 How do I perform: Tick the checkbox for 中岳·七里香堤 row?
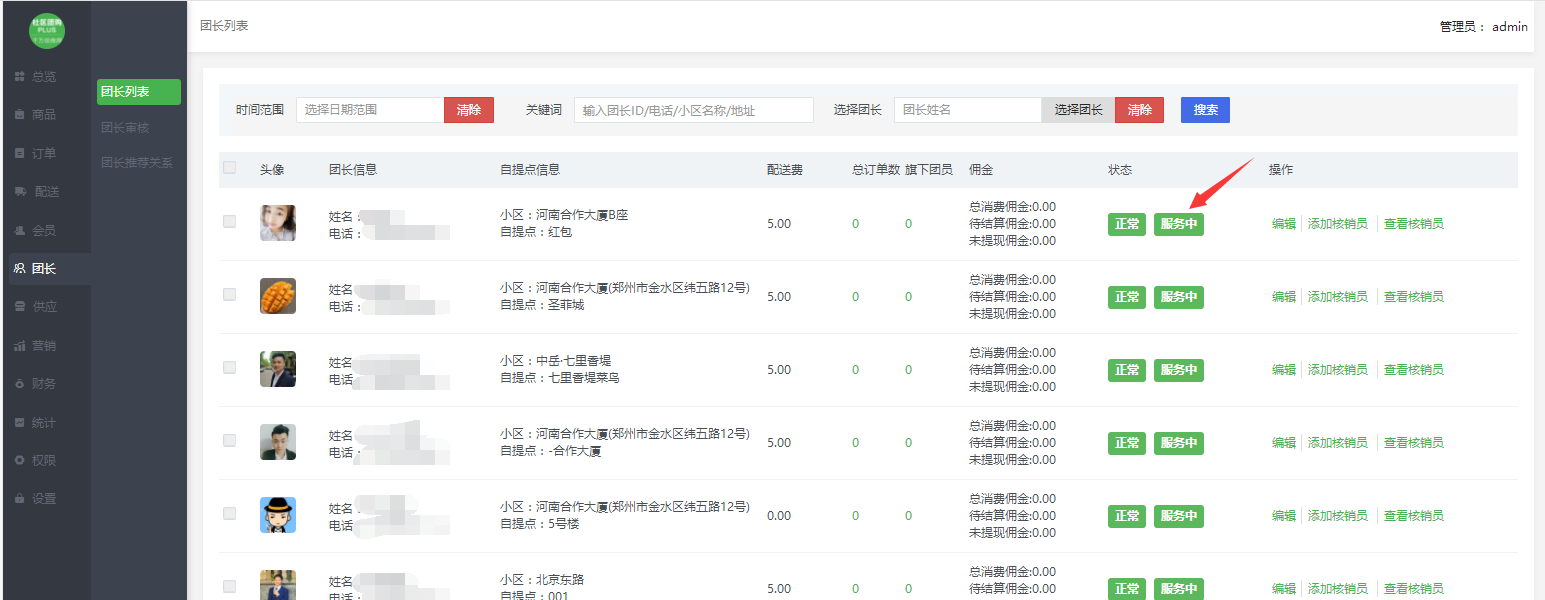point(229,368)
